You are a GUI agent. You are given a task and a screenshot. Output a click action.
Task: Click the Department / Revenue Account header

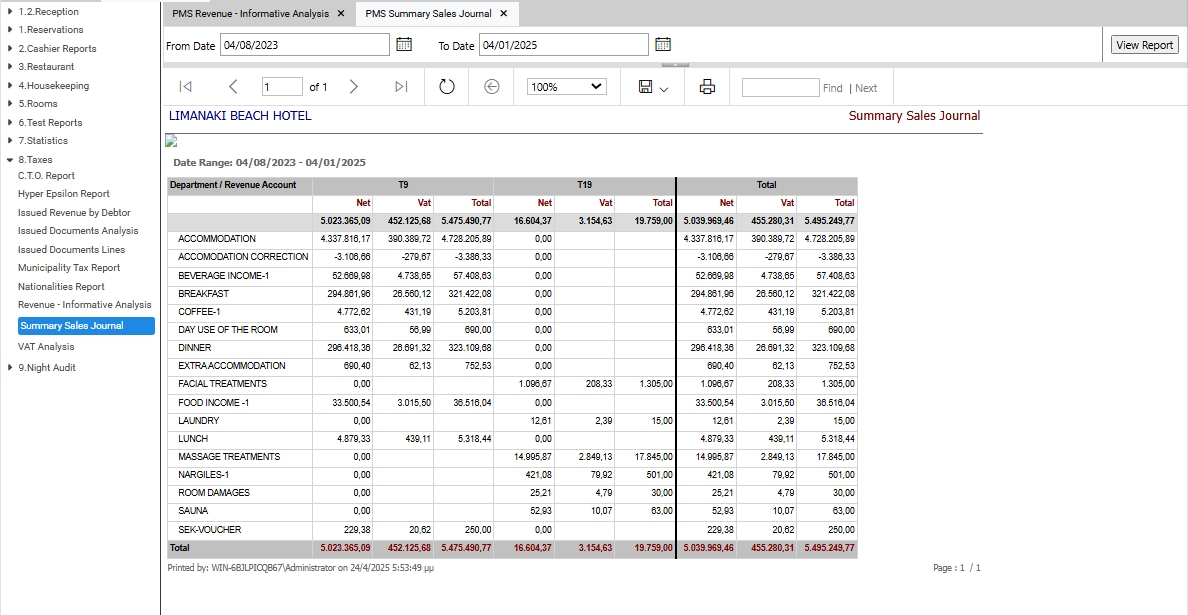(239, 185)
